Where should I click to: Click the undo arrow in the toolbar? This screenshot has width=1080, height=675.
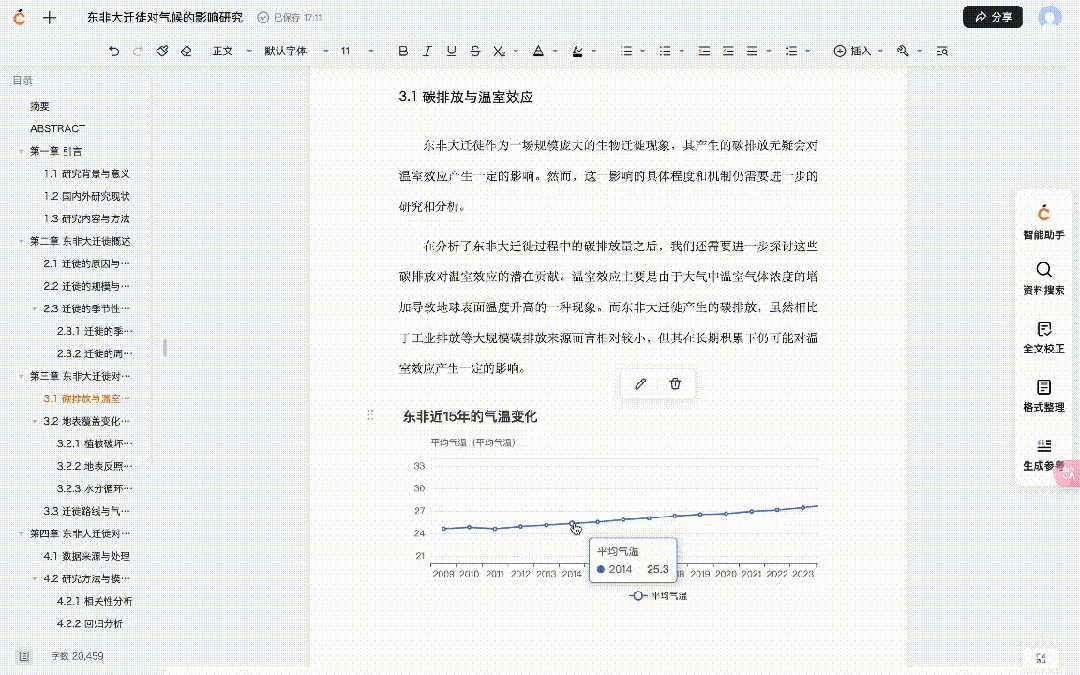click(x=114, y=51)
